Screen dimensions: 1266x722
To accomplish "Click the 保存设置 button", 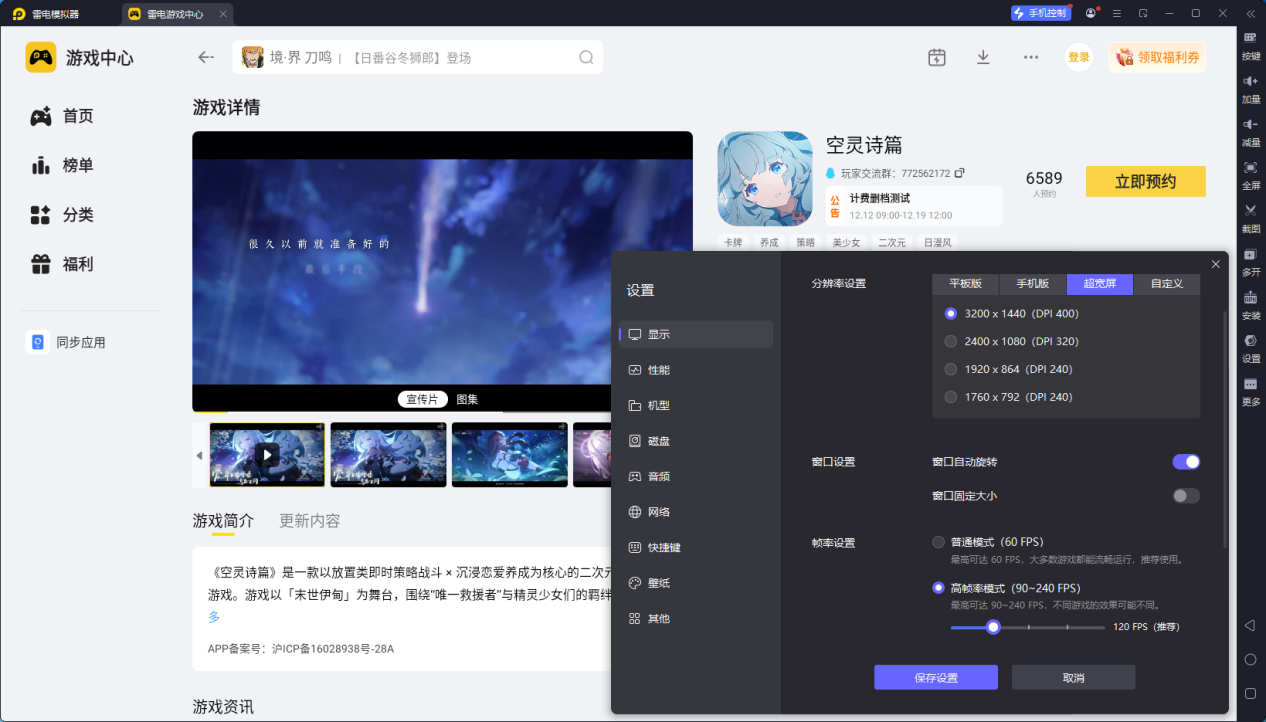I will (x=935, y=678).
